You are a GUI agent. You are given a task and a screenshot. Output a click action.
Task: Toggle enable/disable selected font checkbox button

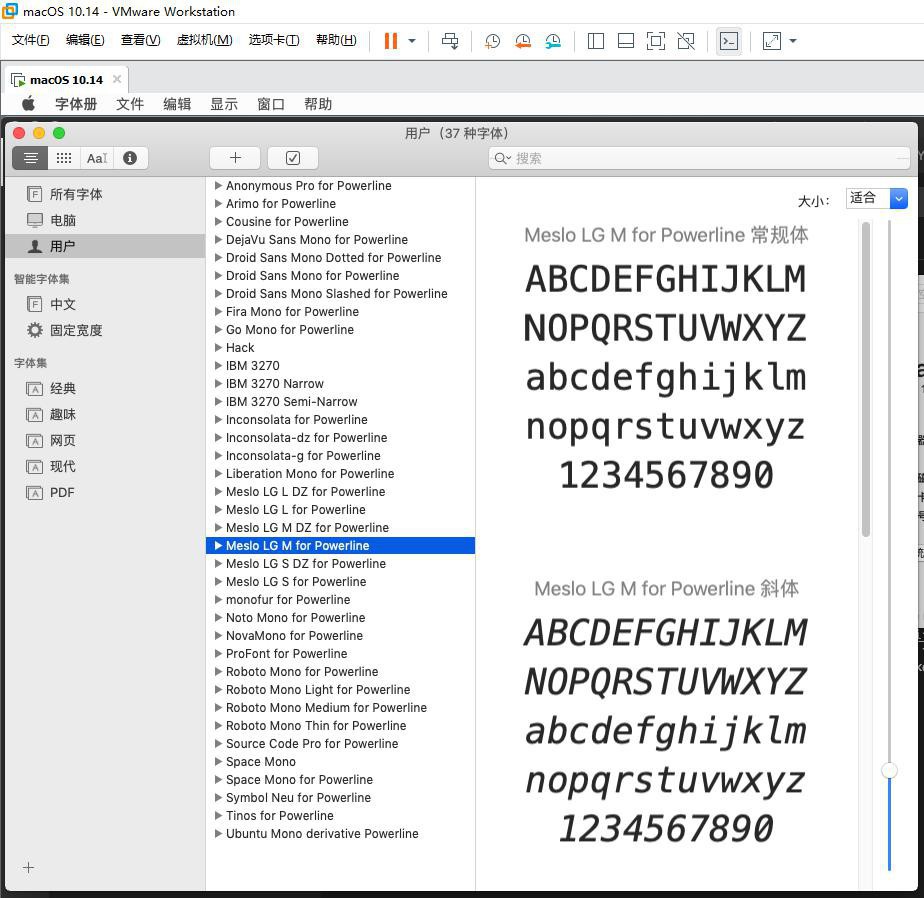[x=293, y=157]
